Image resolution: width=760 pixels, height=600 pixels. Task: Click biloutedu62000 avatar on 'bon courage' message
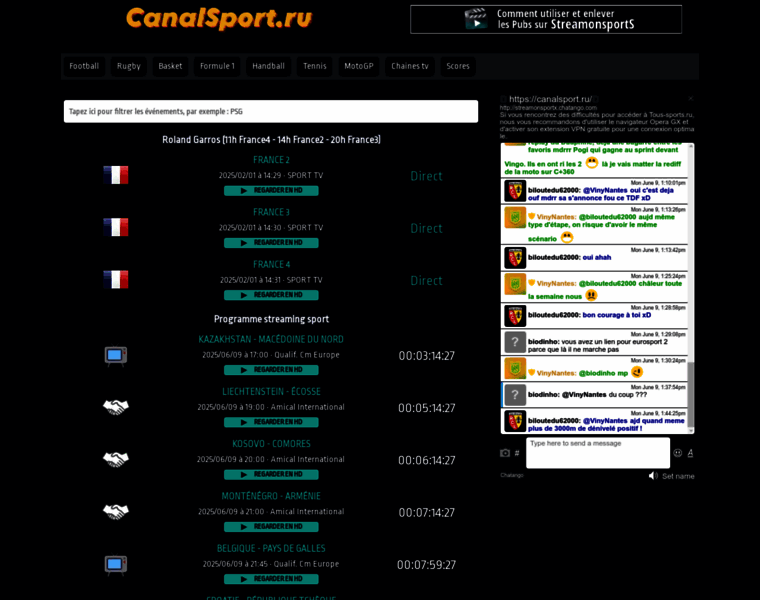[x=515, y=316]
